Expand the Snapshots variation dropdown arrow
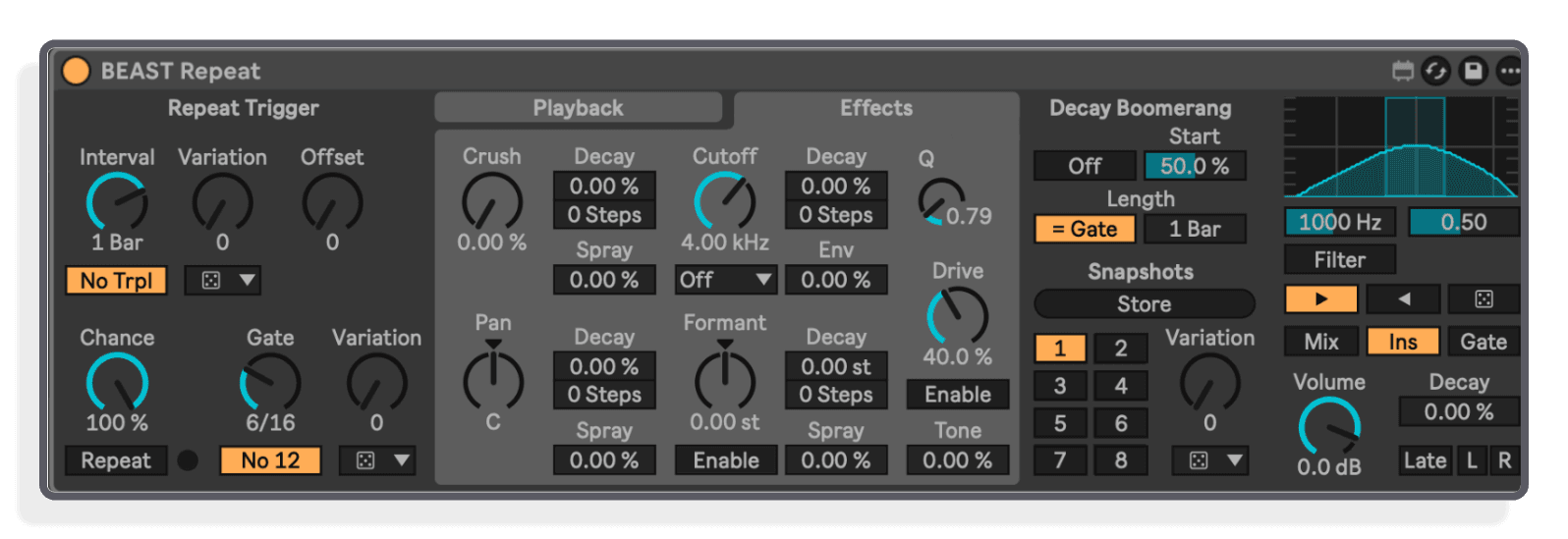 point(1235,460)
